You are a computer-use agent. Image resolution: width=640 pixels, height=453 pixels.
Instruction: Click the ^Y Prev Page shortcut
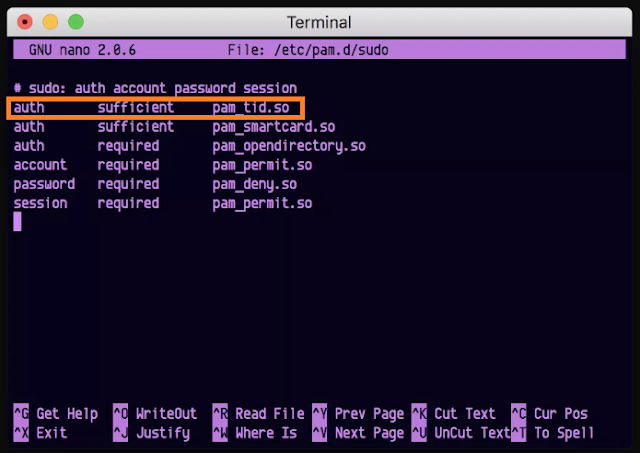[x=358, y=414]
